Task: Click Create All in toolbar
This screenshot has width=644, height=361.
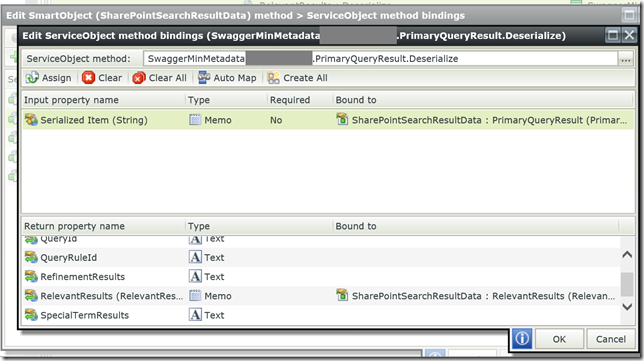Action: click(x=298, y=78)
